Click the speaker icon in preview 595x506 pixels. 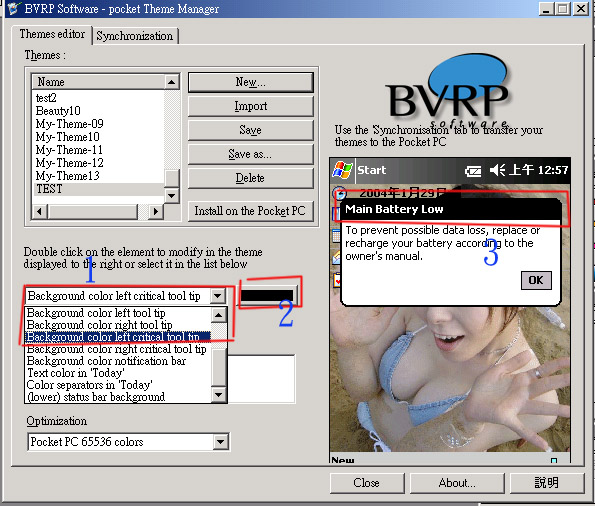497,170
